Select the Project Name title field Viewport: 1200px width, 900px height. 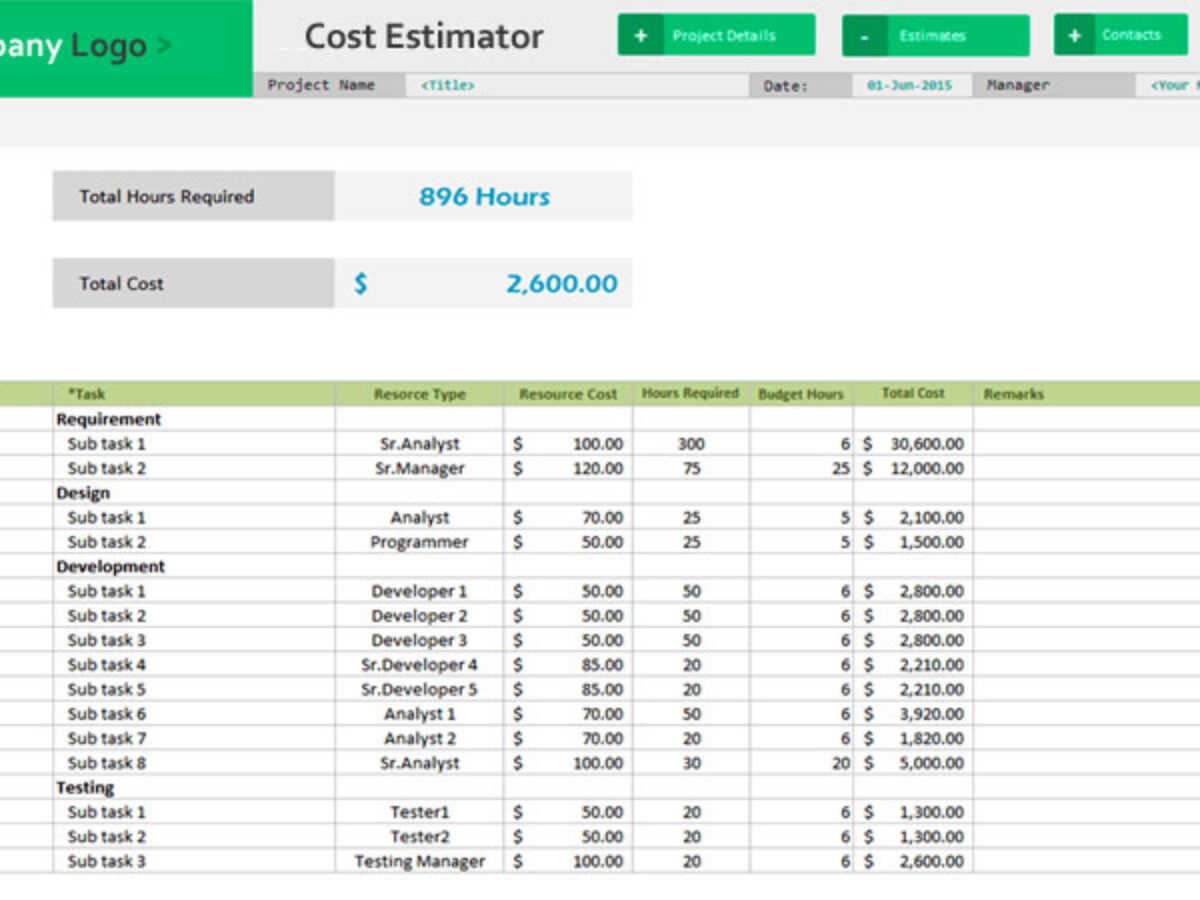click(x=577, y=86)
